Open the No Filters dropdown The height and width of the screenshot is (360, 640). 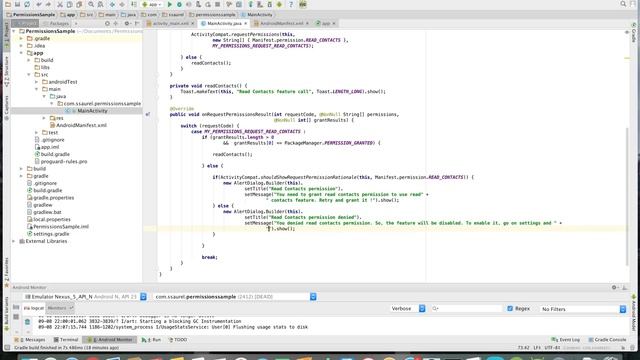point(583,309)
